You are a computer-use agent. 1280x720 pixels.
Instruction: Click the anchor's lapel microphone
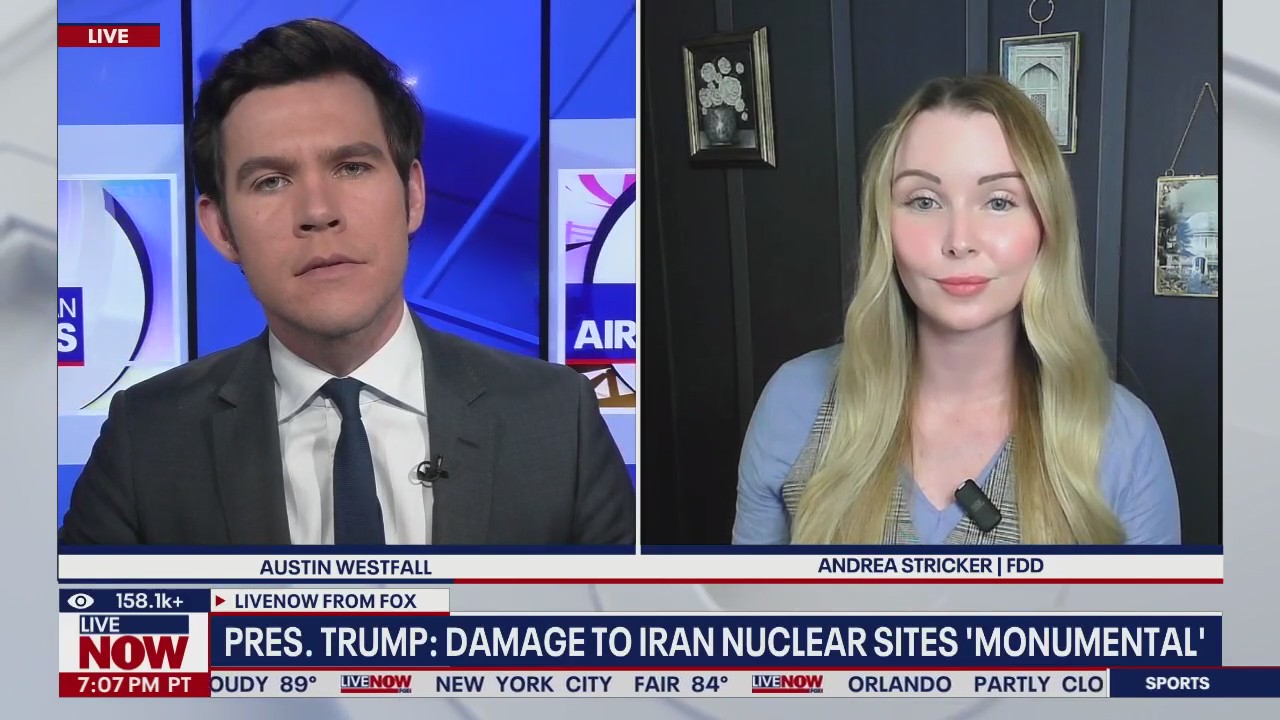(431, 471)
